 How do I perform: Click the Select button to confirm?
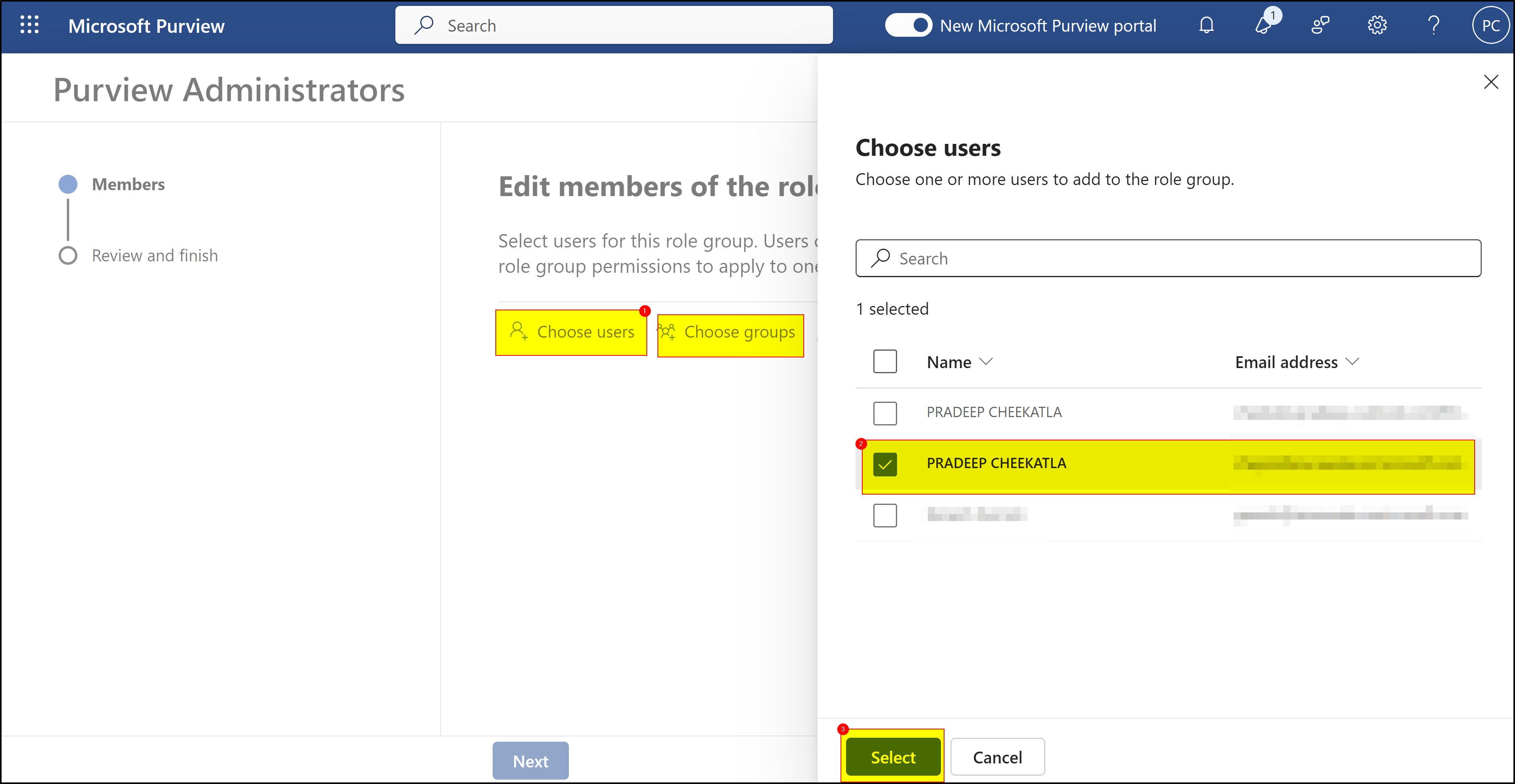point(892,757)
